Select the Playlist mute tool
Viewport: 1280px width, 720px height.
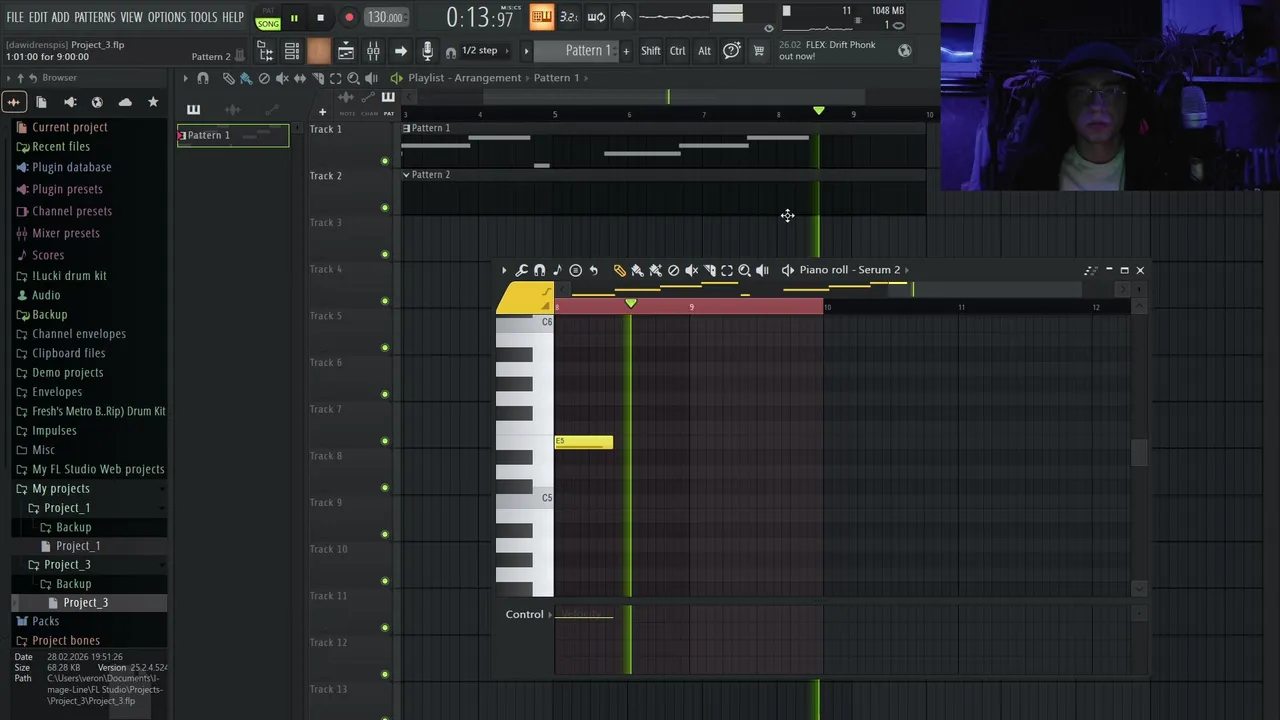point(282,78)
